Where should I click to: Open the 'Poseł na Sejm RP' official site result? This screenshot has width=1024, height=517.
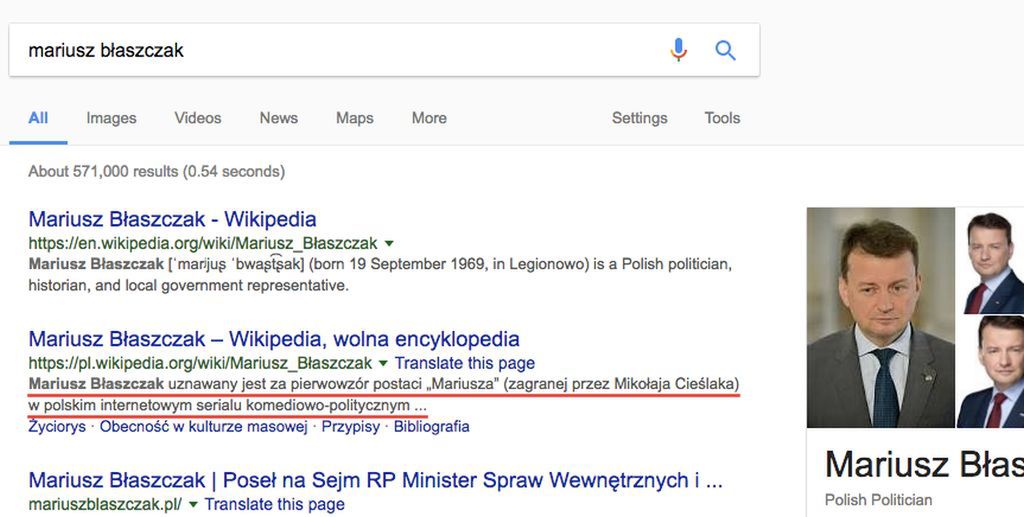375,481
